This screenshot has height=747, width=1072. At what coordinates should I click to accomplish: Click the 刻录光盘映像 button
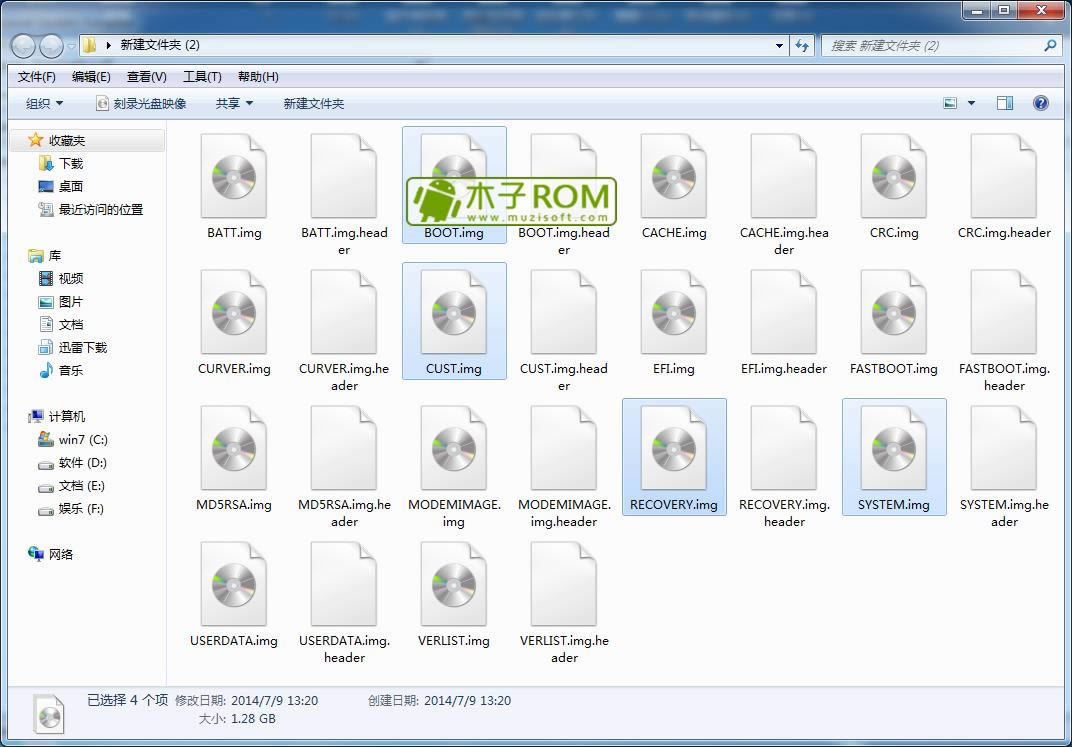point(141,103)
